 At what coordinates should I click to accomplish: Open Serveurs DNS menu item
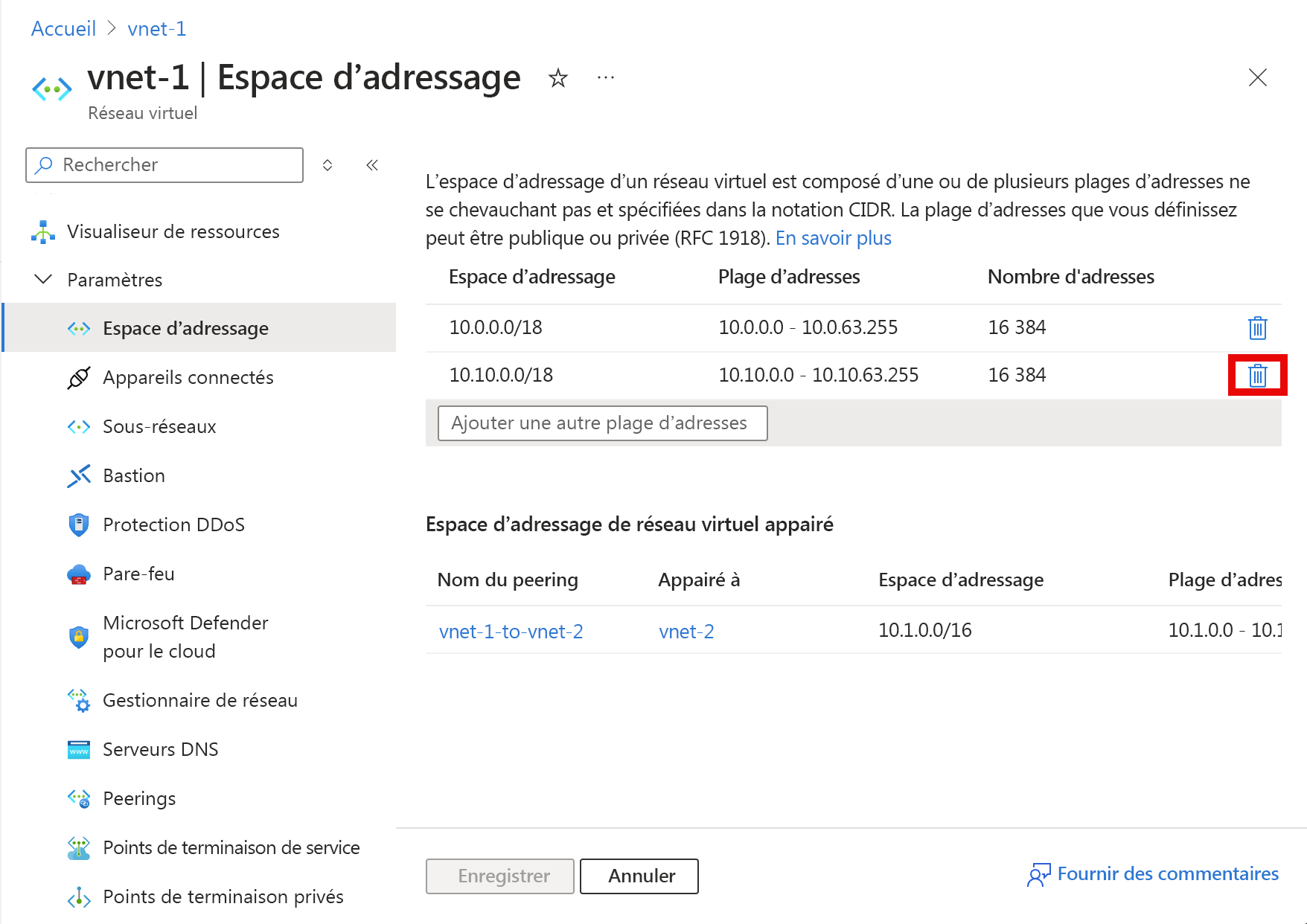pos(160,749)
